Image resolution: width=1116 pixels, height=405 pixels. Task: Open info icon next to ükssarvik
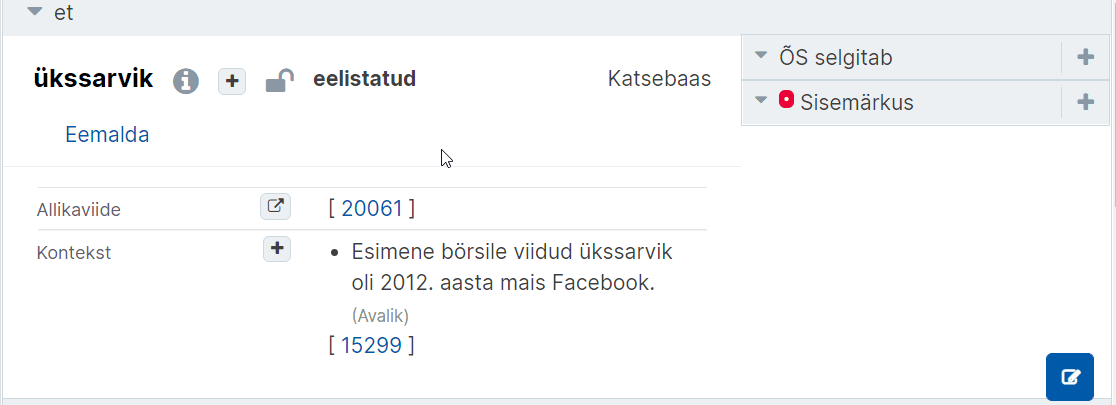186,80
